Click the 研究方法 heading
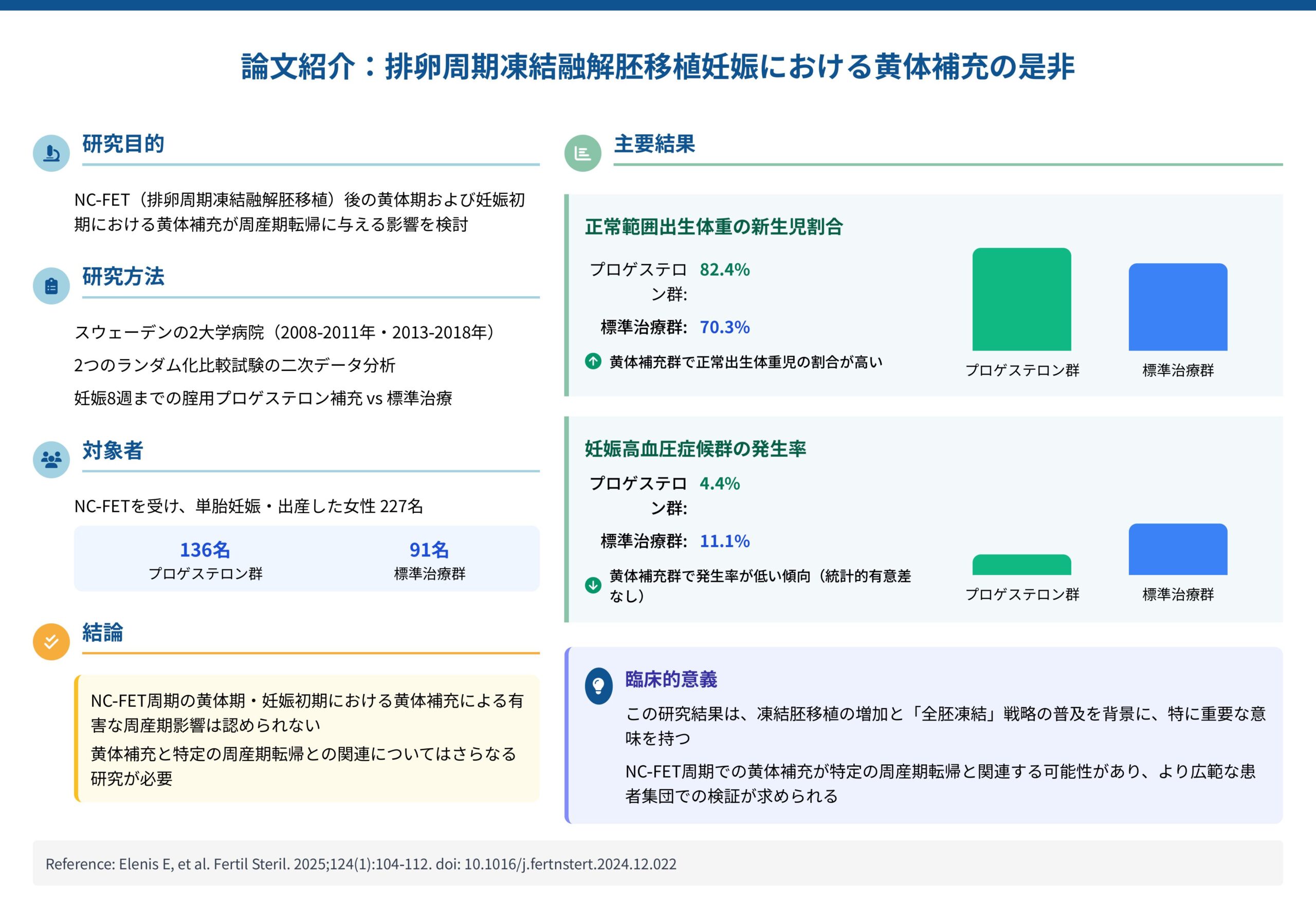 point(123,277)
